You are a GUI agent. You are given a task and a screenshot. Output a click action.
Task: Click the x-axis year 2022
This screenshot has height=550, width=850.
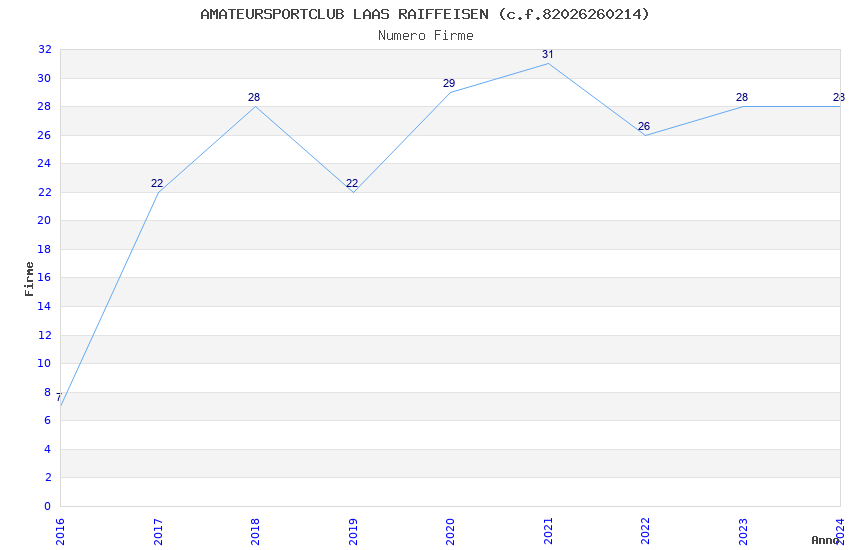[645, 532]
